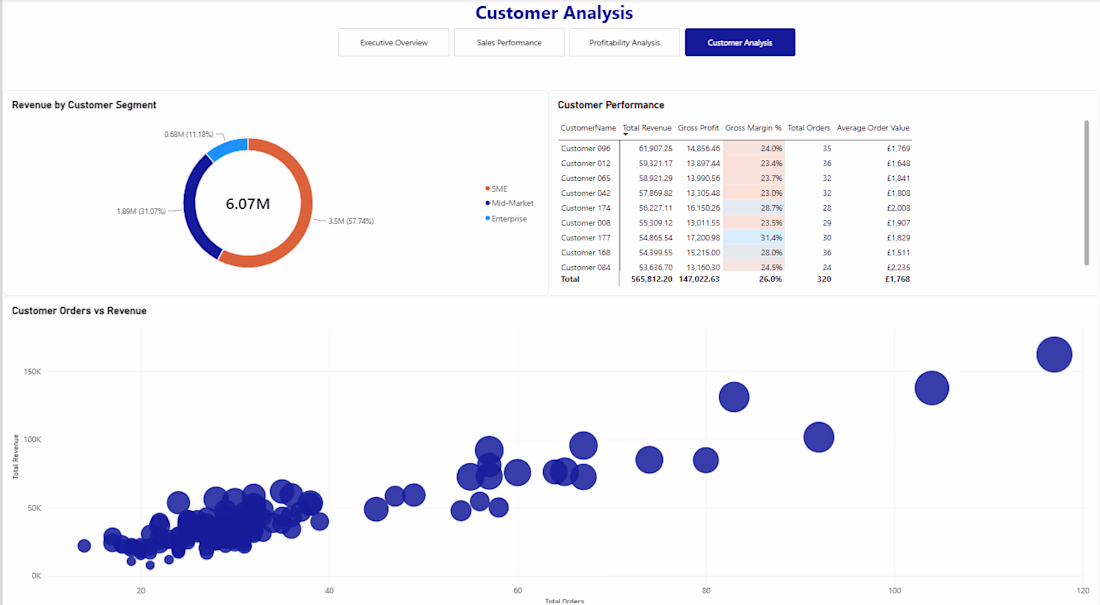
Task: Click the 147,022.63 total gross profit cell
Action: click(x=699, y=279)
